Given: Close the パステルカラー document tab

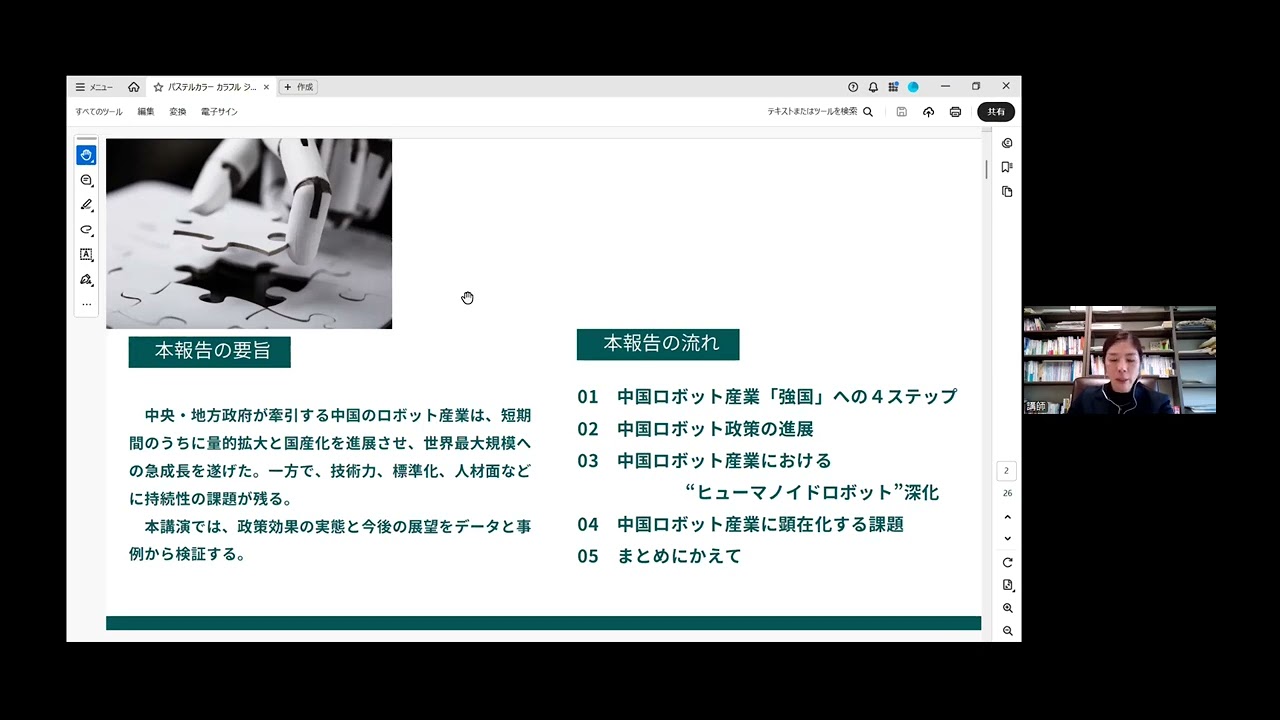Looking at the screenshot, I should point(266,87).
